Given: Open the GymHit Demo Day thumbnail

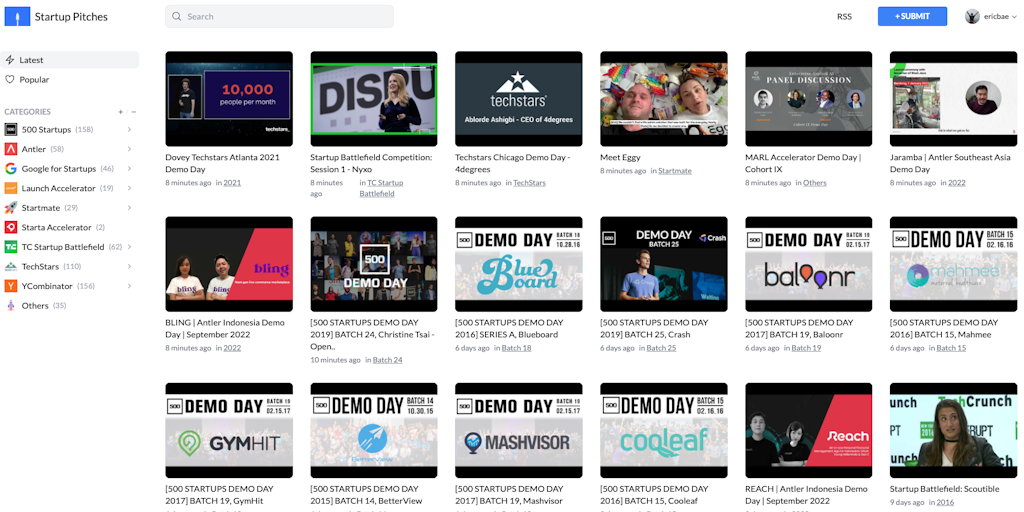Looking at the screenshot, I should pyautogui.click(x=229, y=430).
